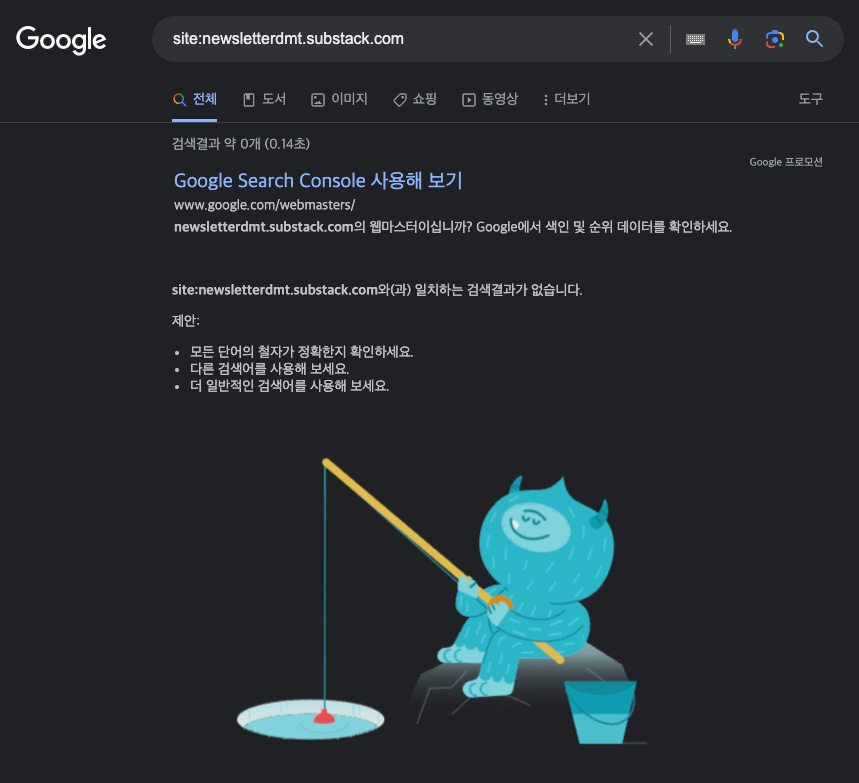Switch to the 이미지 tab
859x783 pixels.
pos(339,99)
